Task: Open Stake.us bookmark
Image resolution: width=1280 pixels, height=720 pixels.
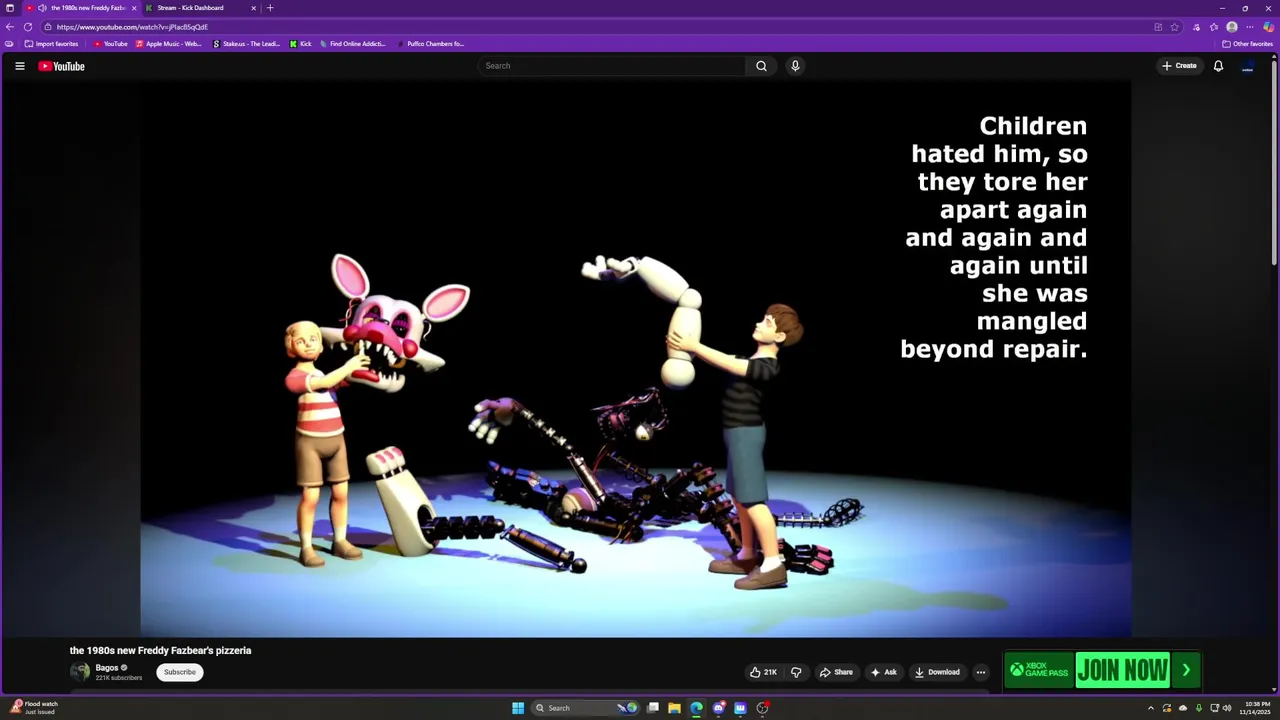Action: click(x=246, y=44)
